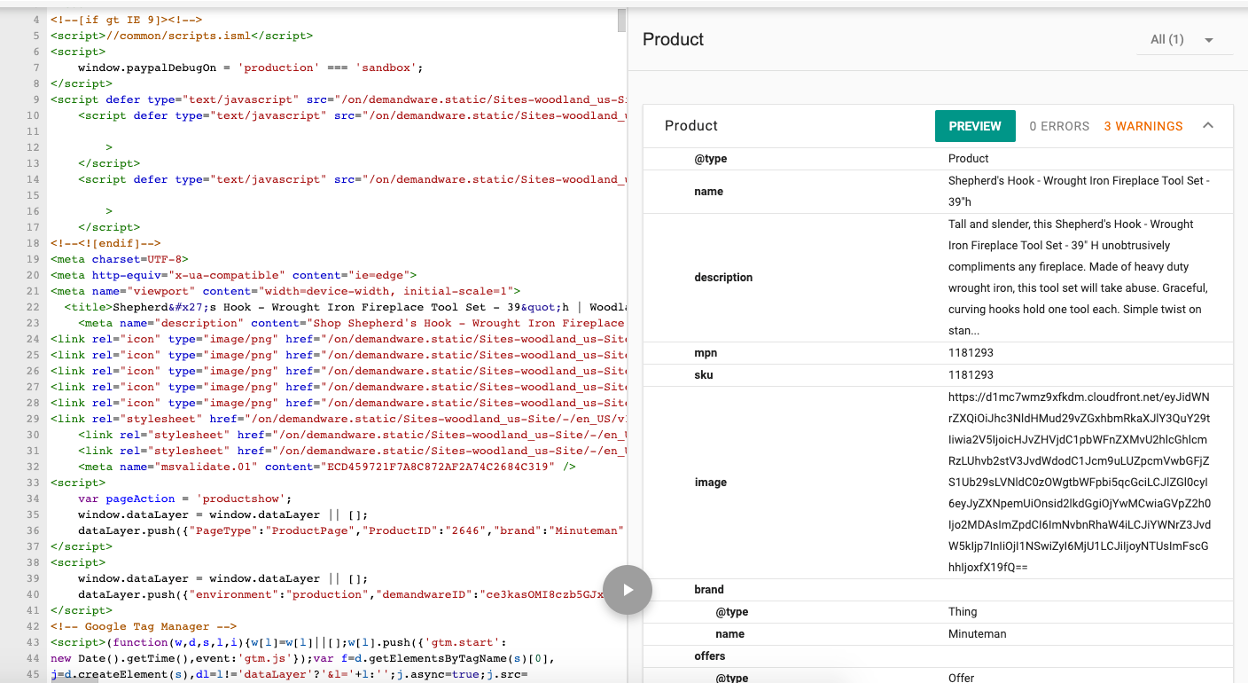Image resolution: width=1248 pixels, height=684 pixels.
Task: Click line number 9 in the gutter
Action: click(36, 100)
